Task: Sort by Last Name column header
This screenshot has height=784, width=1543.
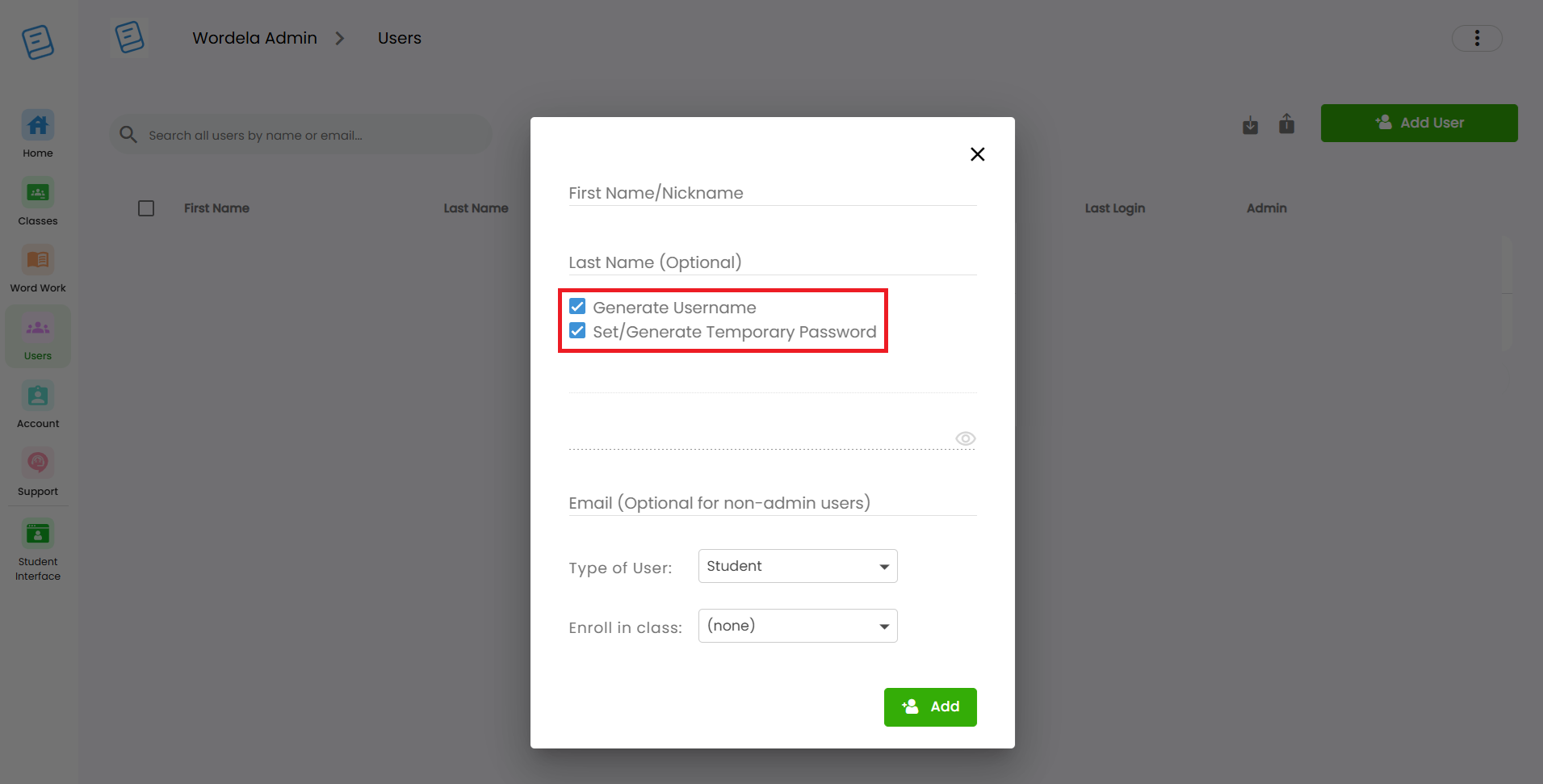Action: (x=476, y=208)
